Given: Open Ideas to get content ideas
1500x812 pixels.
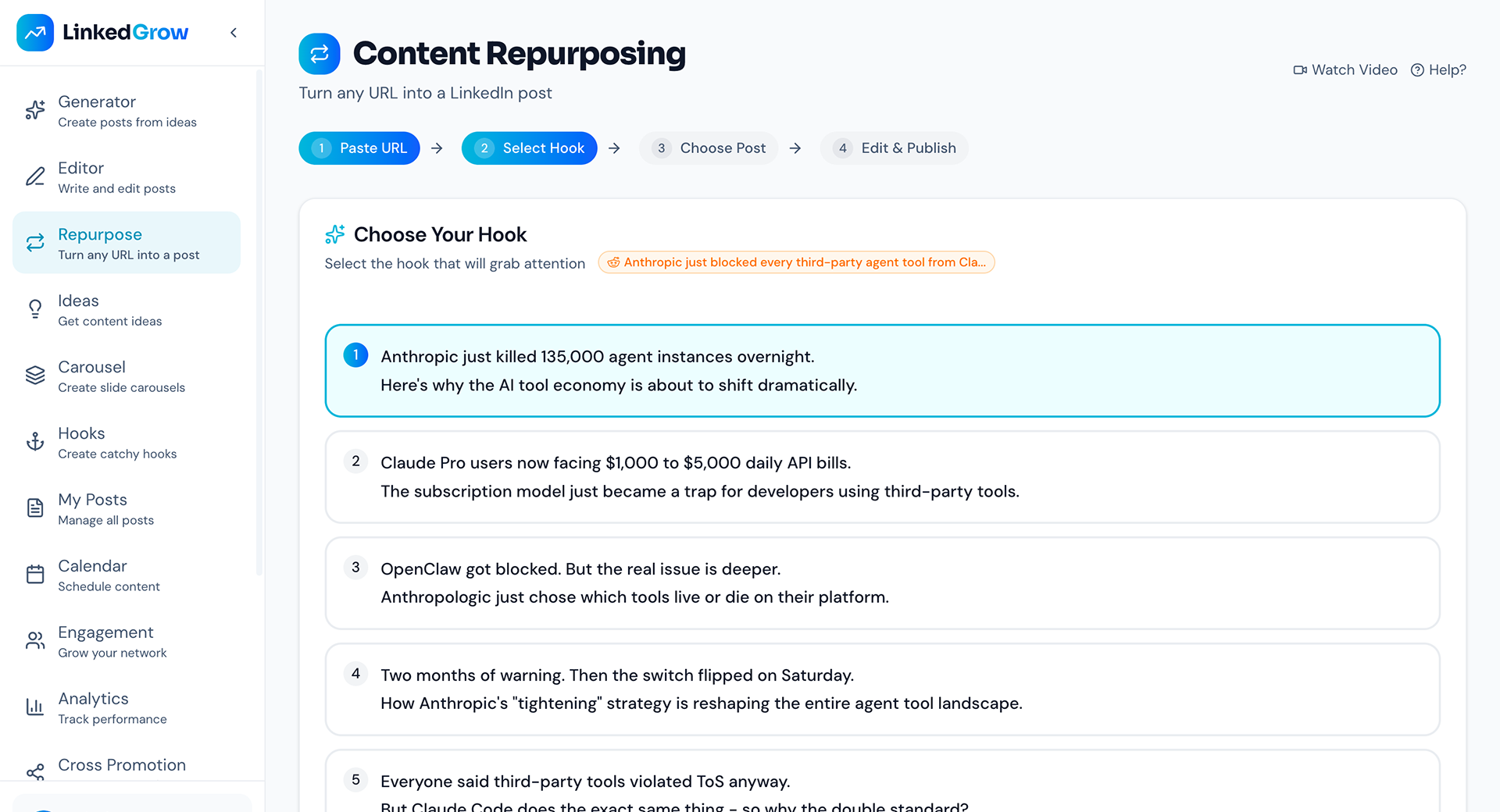Looking at the screenshot, I should pyautogui.click(x=127, y=309).
